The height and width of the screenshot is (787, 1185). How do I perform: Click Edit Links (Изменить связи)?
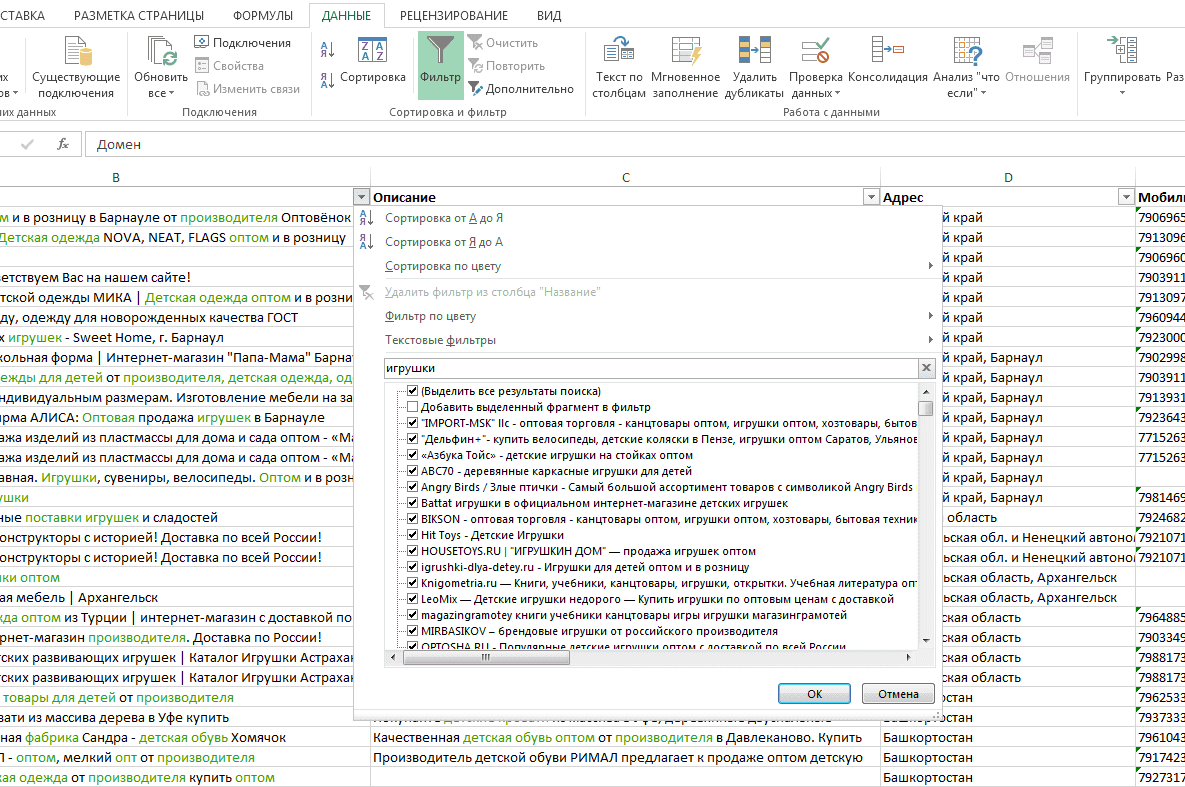(248, 88)
